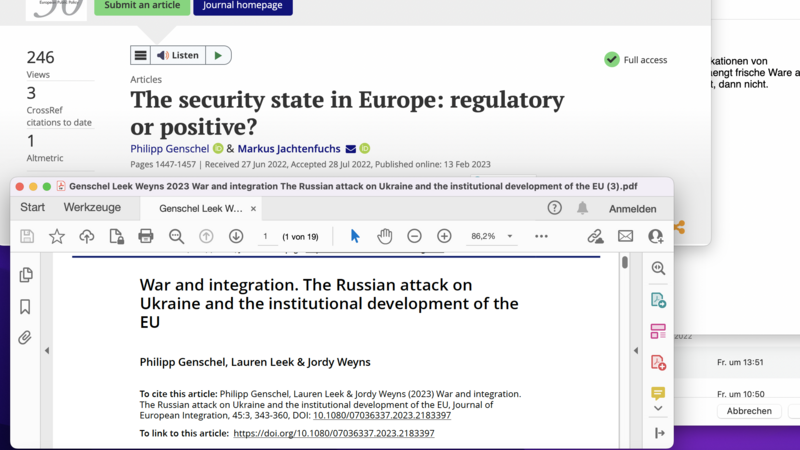
Task: Open the Start tab in Acrobat
Action: 33,208
